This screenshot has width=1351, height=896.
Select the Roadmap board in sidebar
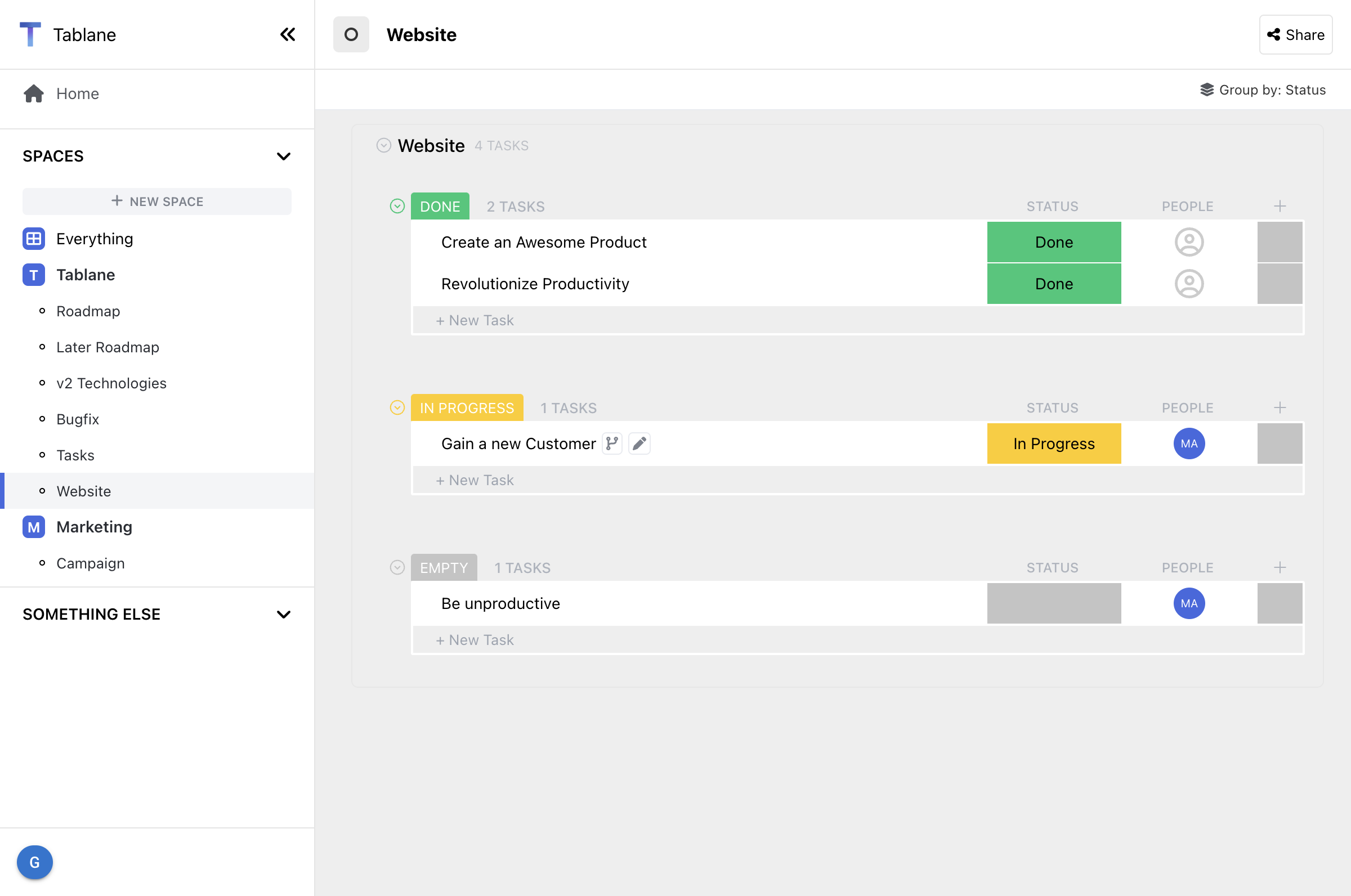point(88,311)
